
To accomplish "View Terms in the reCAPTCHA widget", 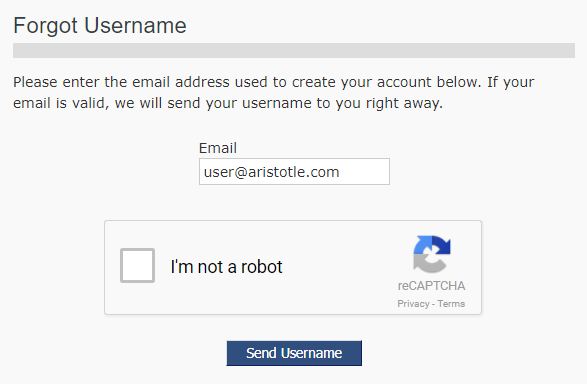I will (451, 304).
